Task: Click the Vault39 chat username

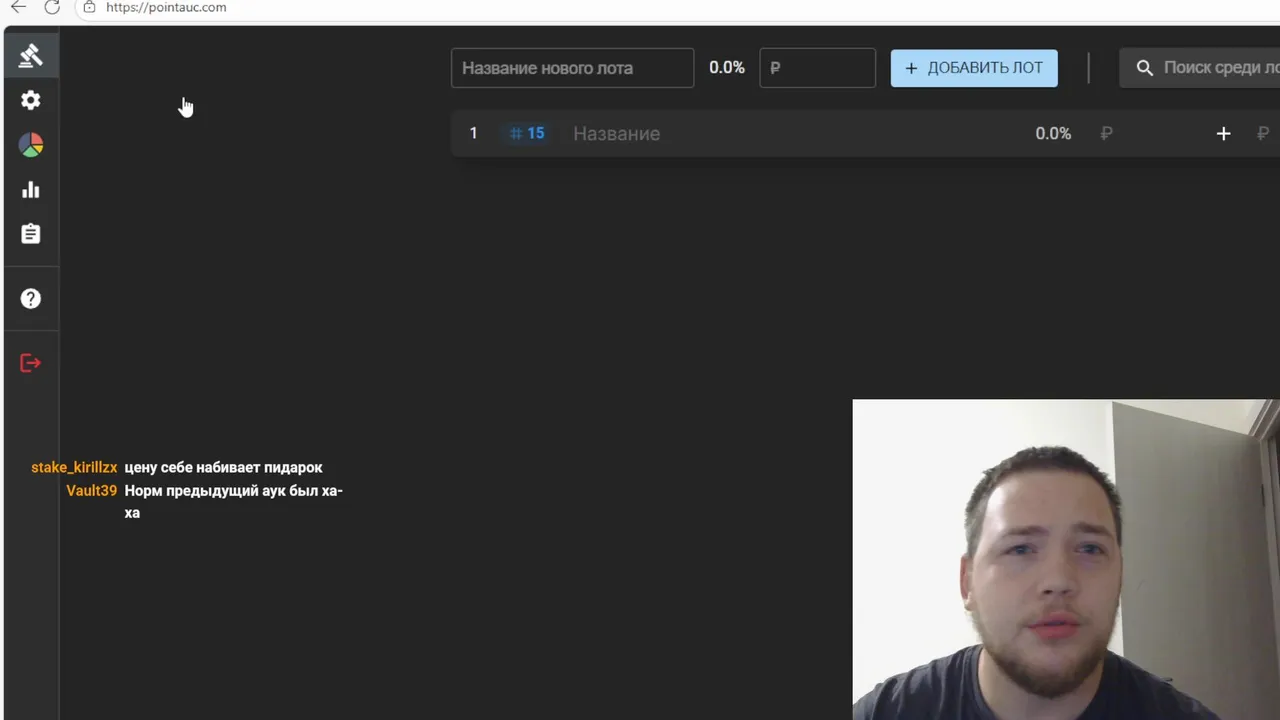Action: 92,491
